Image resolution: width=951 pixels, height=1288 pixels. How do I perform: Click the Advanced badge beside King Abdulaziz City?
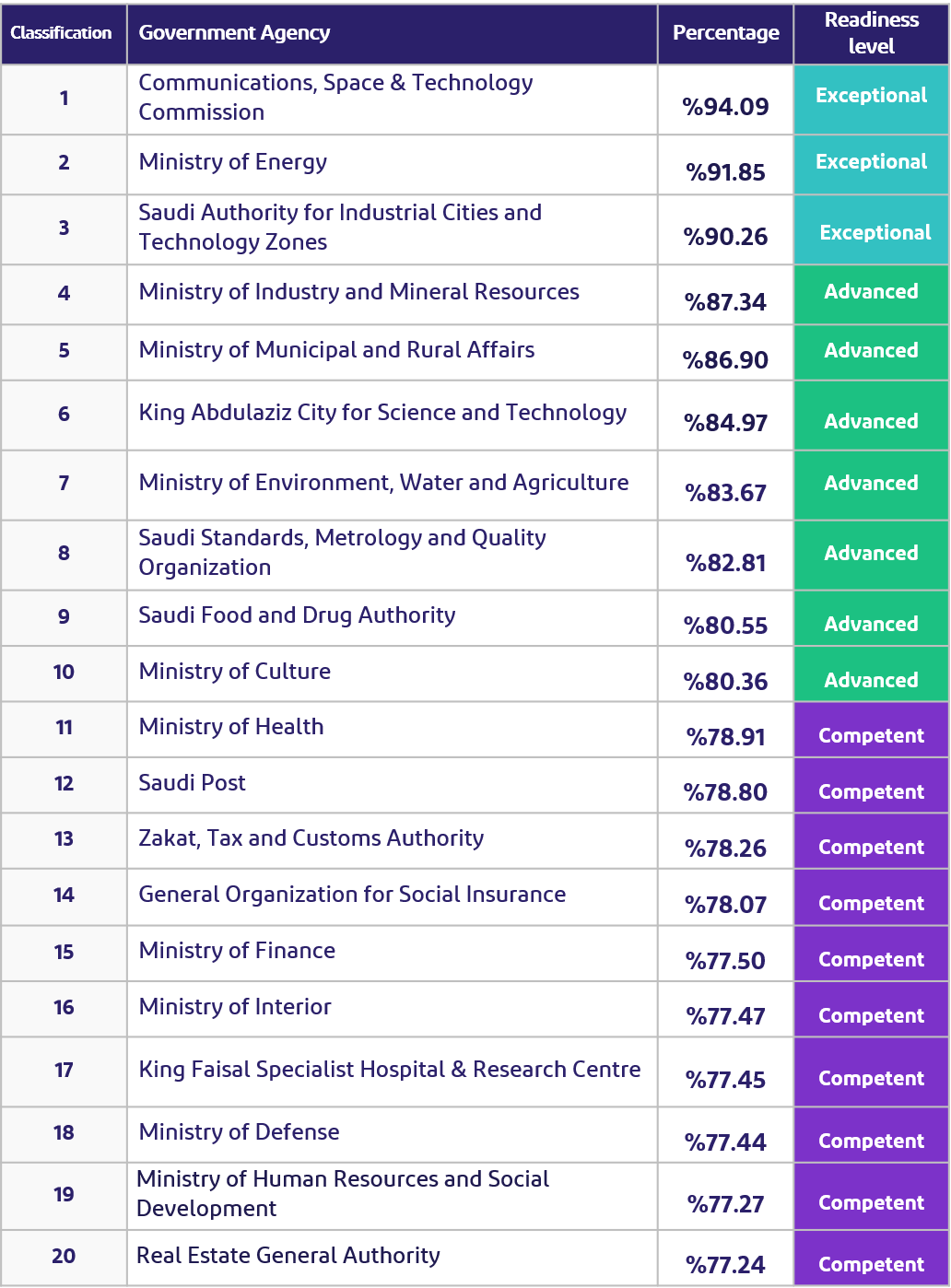coord(870,421)
